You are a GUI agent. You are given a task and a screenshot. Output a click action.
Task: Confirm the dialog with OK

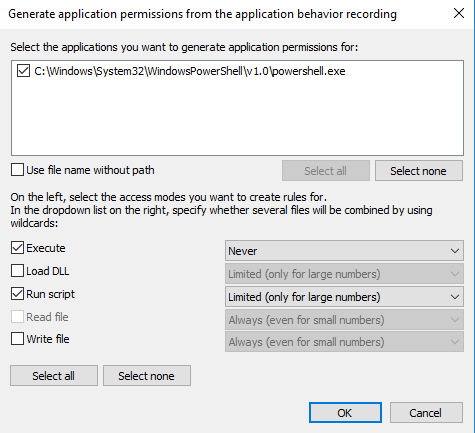(345, 413)
